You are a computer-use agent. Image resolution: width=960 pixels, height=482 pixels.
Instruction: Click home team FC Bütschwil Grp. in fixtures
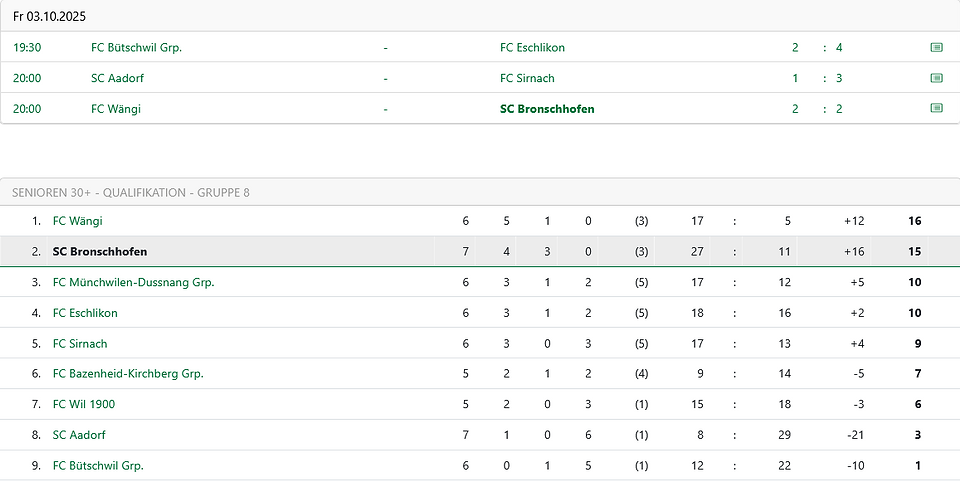coord(137,48)
